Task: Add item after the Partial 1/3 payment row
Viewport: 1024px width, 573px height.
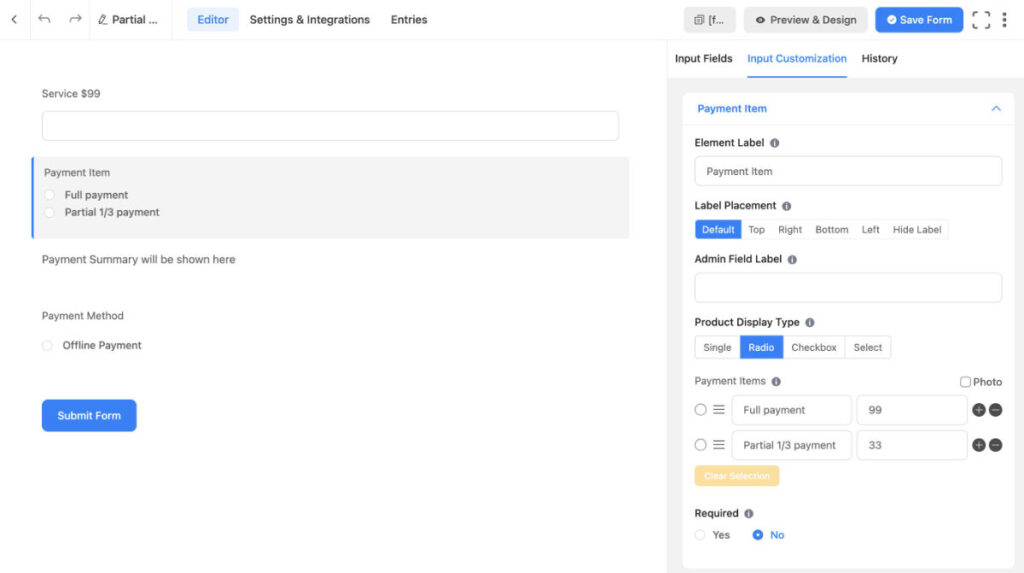Action: coord(978,445)
